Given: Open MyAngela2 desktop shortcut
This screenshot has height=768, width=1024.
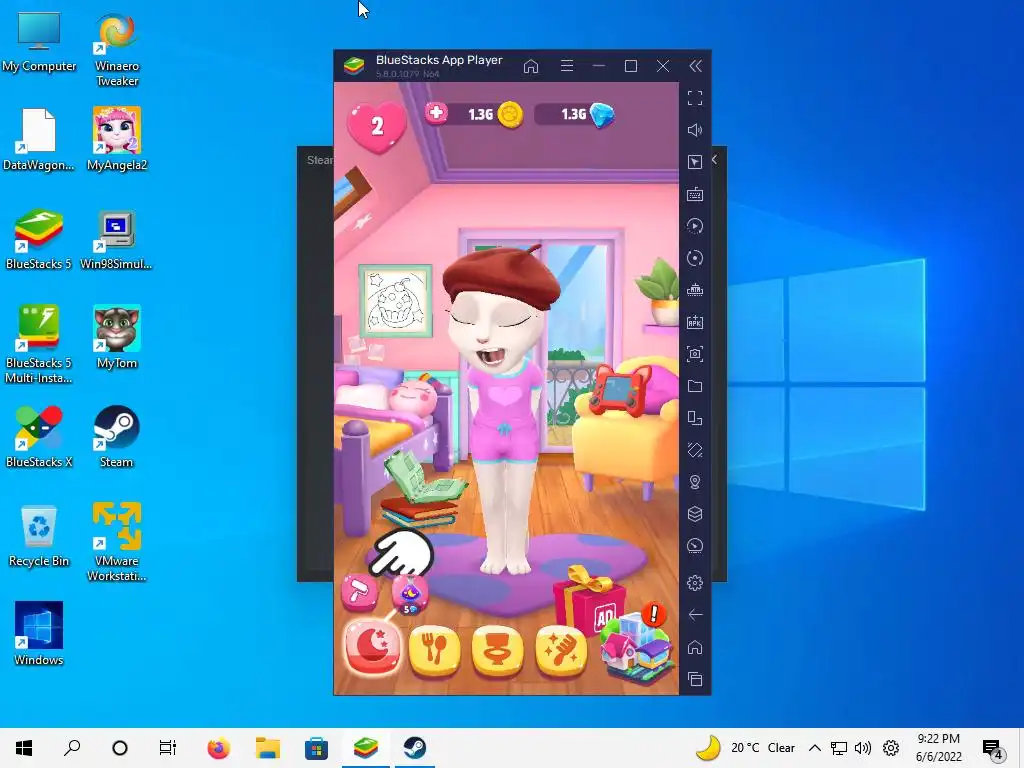Looking at the screenshot, I should [x=117, y=139].
